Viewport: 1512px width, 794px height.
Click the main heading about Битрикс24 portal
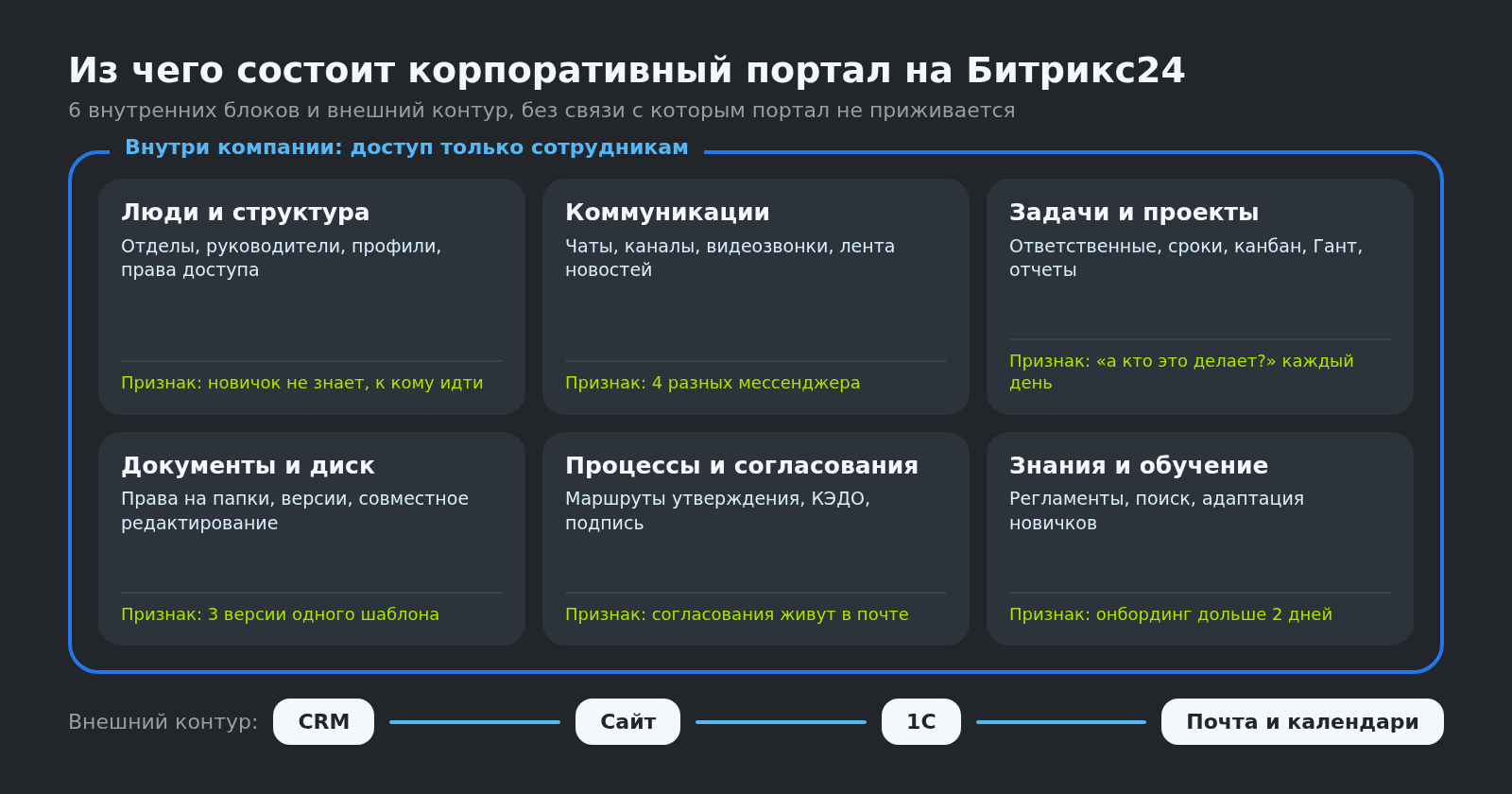[627, 71]
